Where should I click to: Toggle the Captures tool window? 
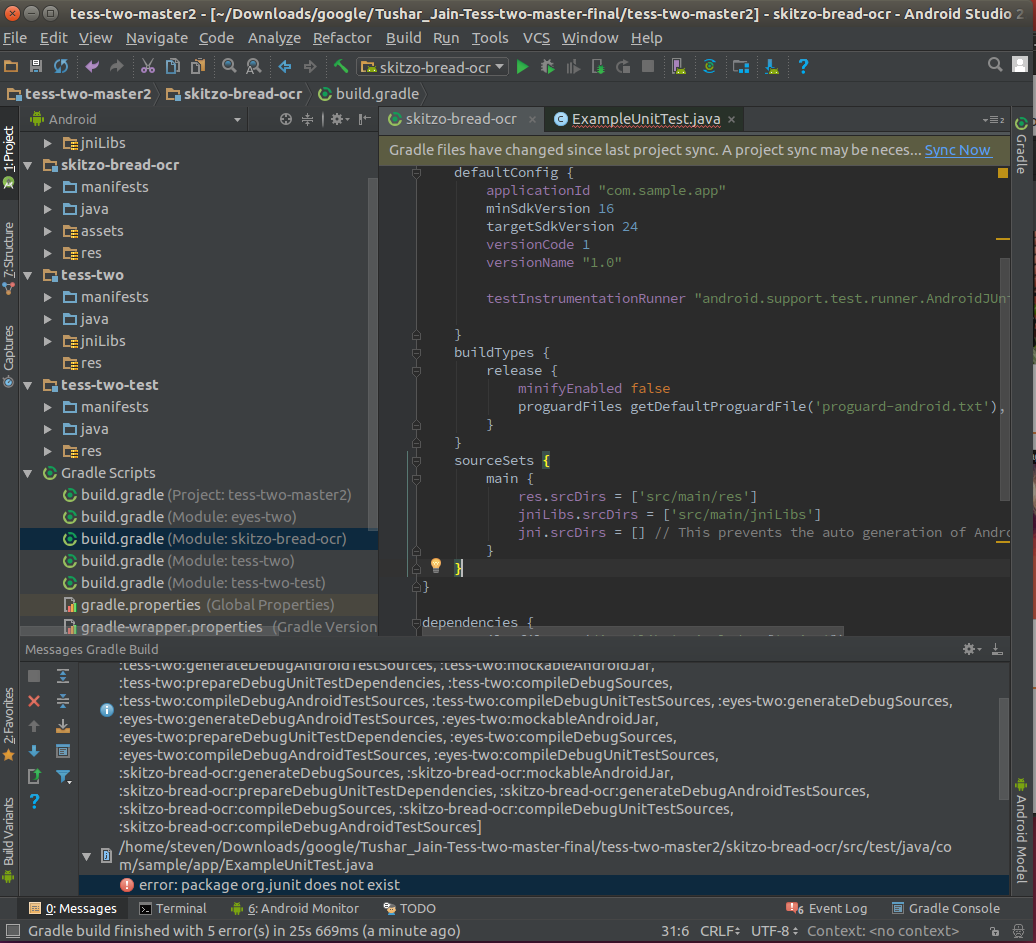[9, 356]
